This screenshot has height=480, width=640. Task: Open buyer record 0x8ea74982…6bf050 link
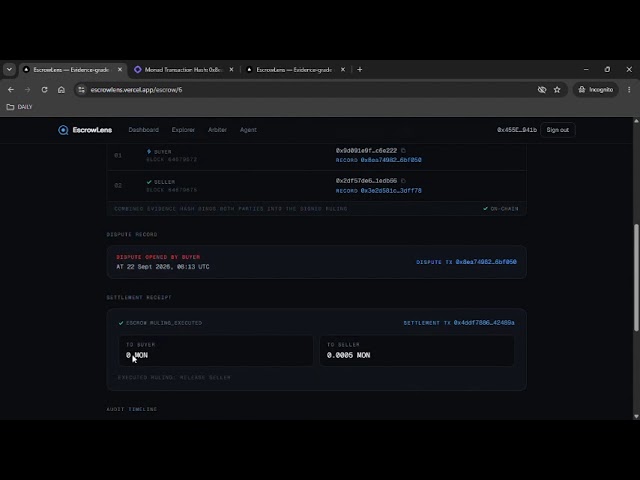[391, 160]
